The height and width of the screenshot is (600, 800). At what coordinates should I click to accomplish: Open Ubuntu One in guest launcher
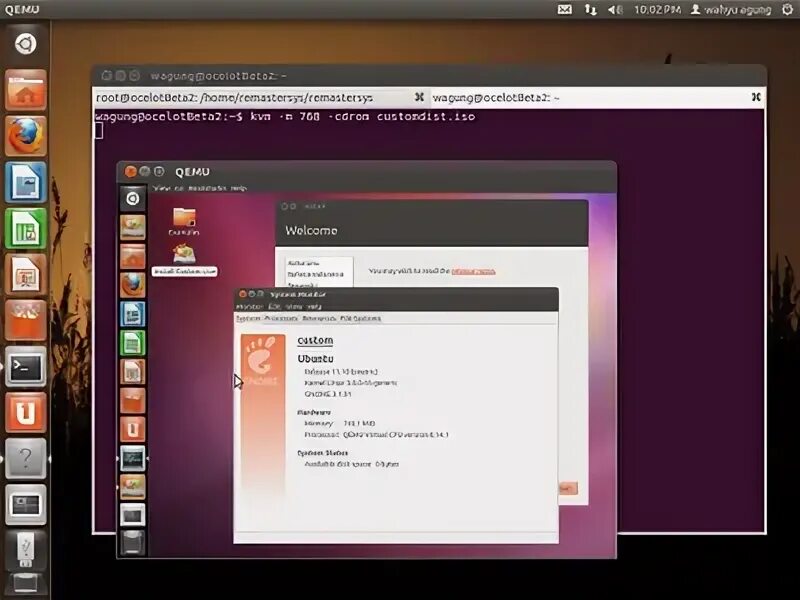point(133,429)
